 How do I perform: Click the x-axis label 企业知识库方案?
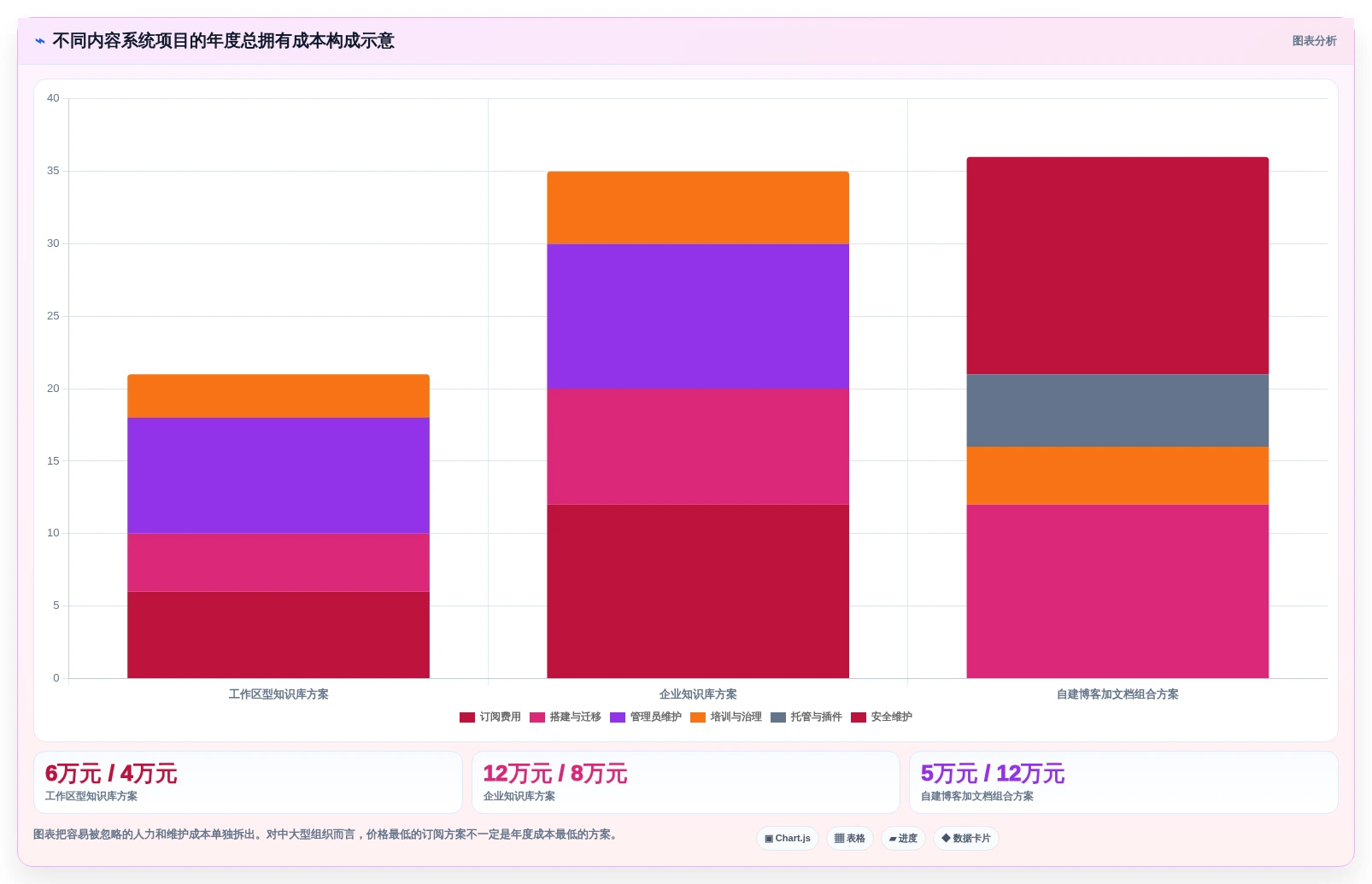(x=698, y=694)
